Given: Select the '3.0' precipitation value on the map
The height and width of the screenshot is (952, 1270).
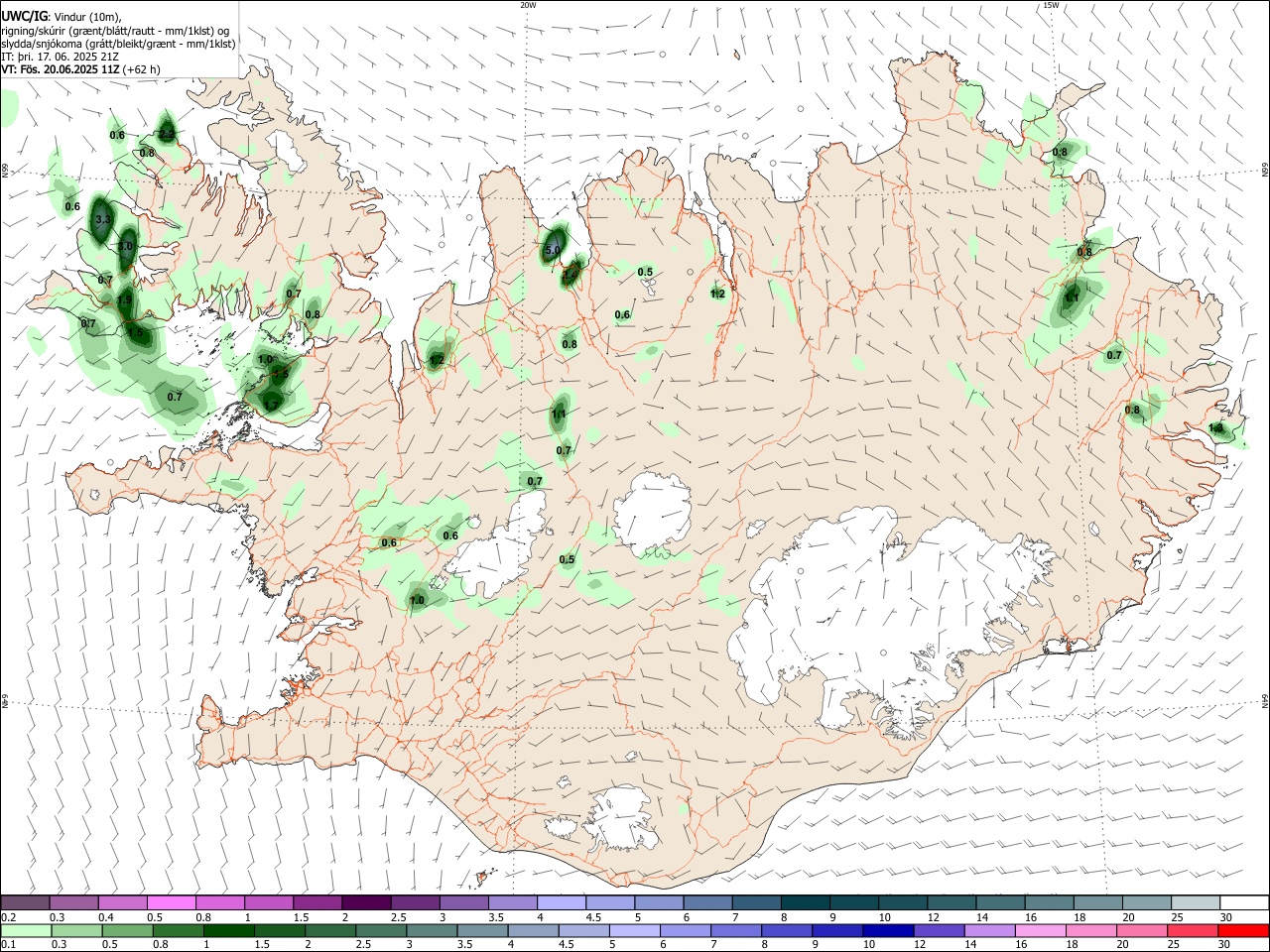Looking at the screenshot, I should click(x=125, y=246).
